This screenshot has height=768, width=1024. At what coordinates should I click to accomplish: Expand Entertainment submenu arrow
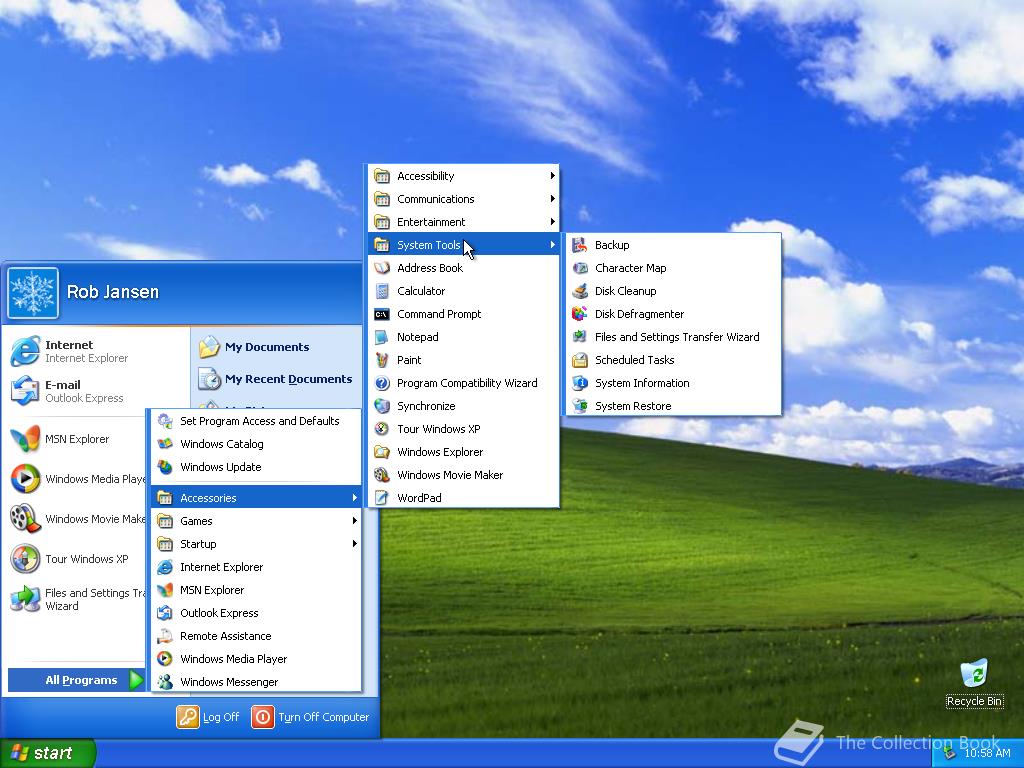pyautogui.click(x=552, y=222)
